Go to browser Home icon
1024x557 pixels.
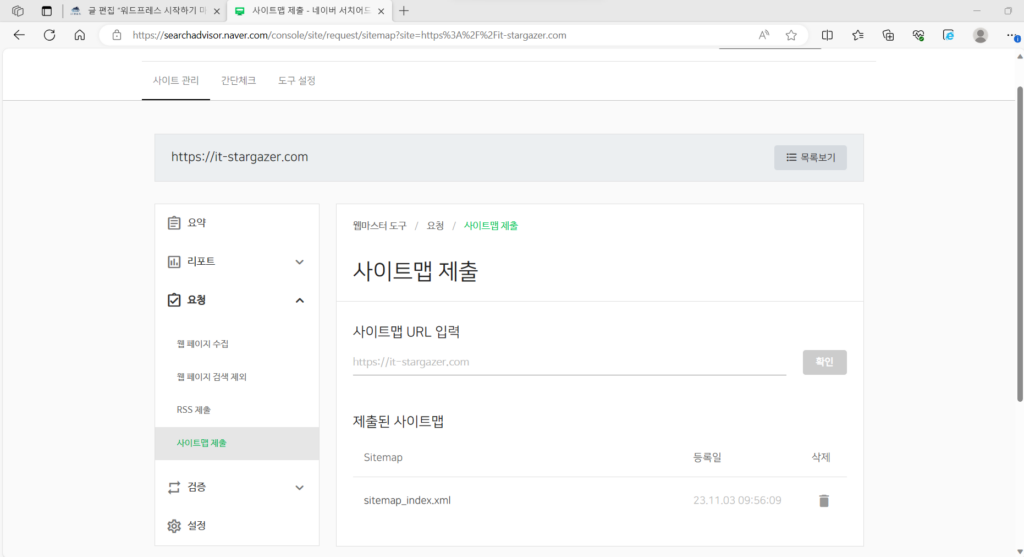click(80, 35)
